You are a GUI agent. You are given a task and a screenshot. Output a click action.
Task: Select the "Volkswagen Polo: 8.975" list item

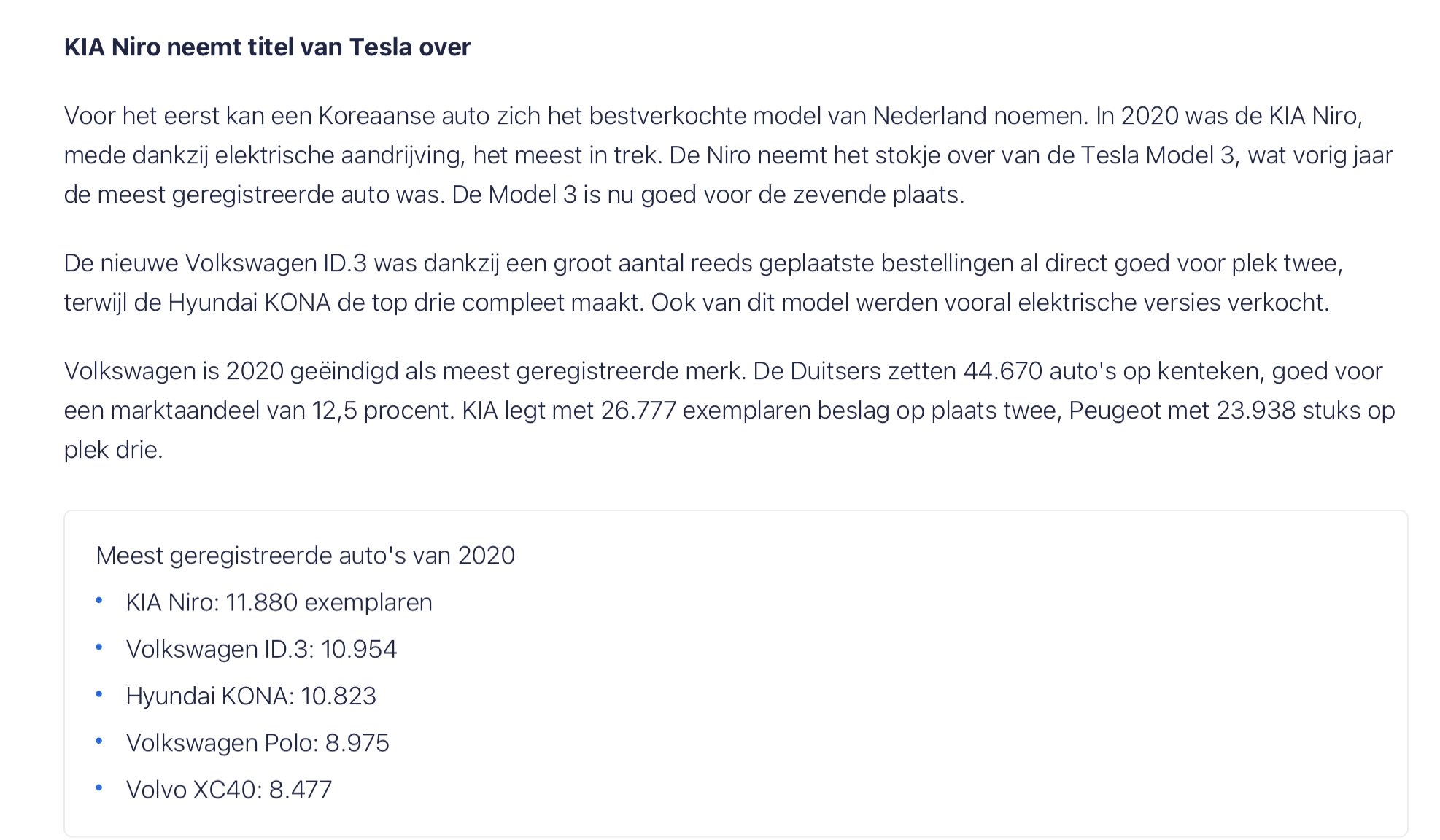coord(258,743)
